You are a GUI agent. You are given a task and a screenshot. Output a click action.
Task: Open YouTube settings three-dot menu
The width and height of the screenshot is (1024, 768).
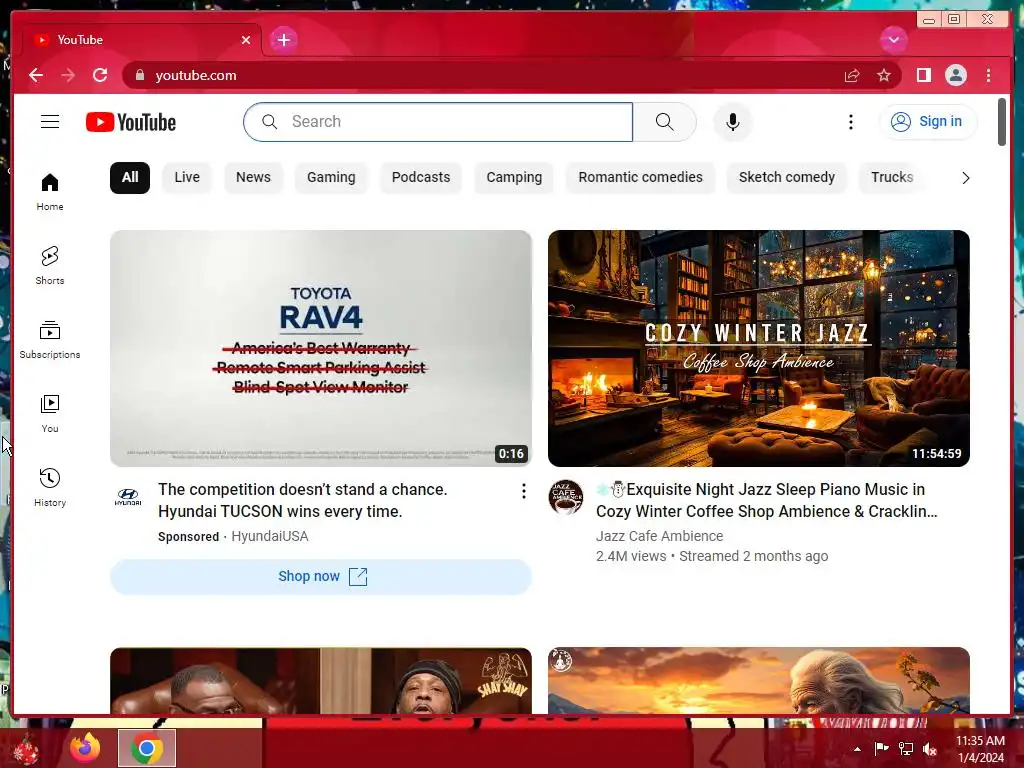pos(850,121)
